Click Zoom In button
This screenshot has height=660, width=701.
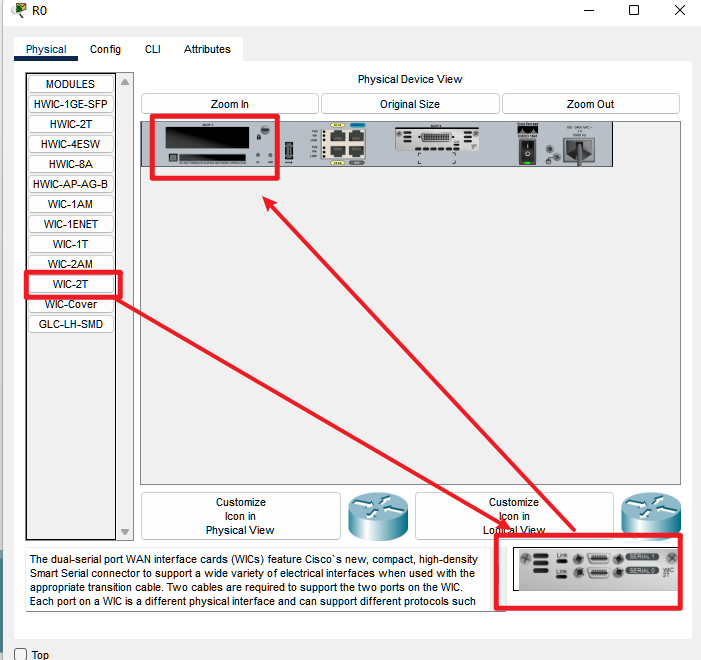[x=230, y=104]
